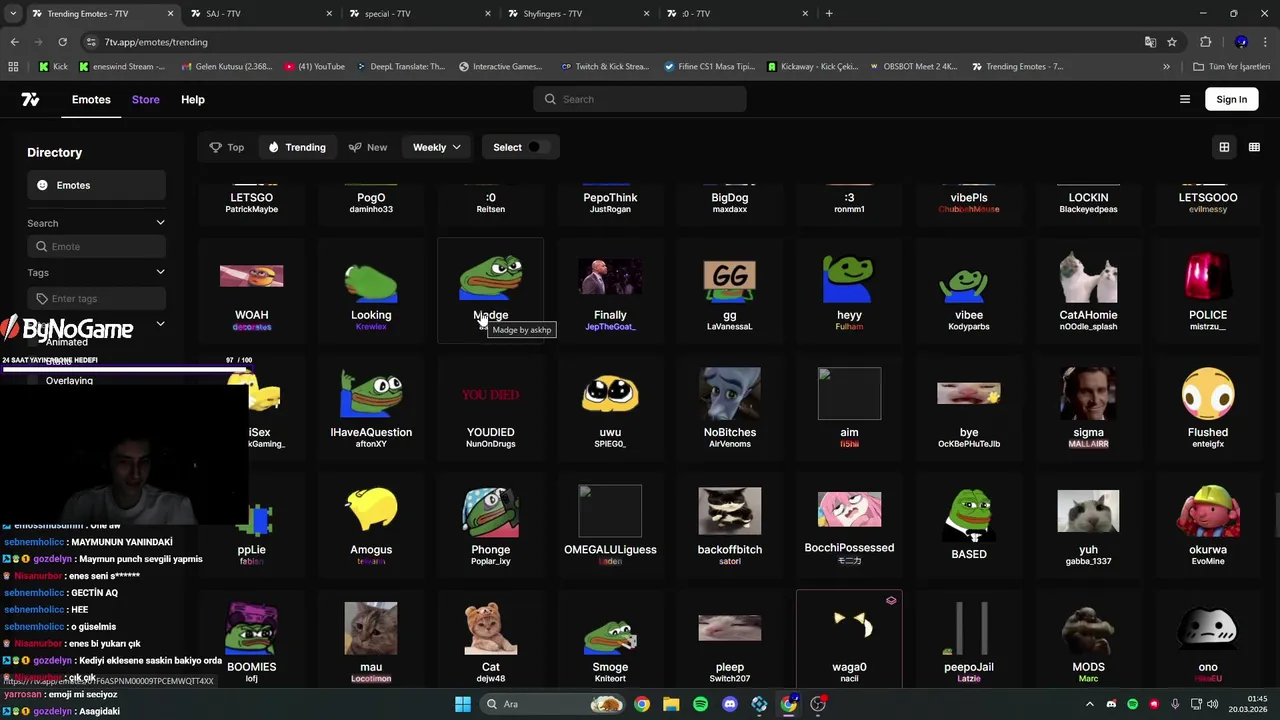Image resolution: width=1280 pixels, height=720 pixels.
Task: Open the backoffbitch cat emote
Action: [x=730, y=525]
